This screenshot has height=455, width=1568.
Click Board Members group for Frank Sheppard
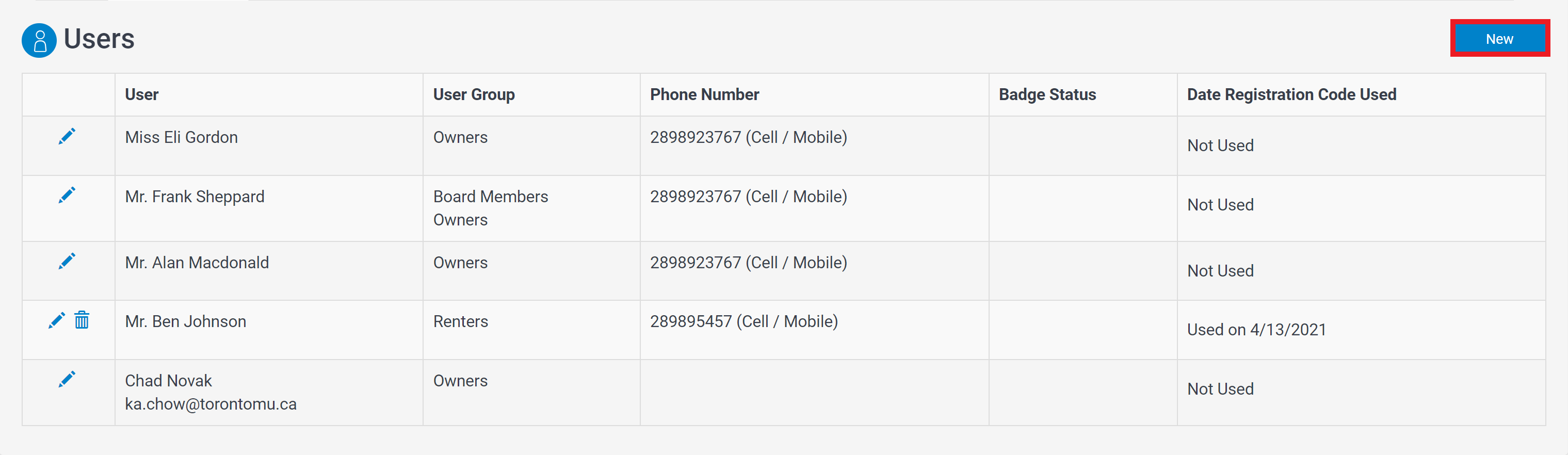click(x=491, y=197)
